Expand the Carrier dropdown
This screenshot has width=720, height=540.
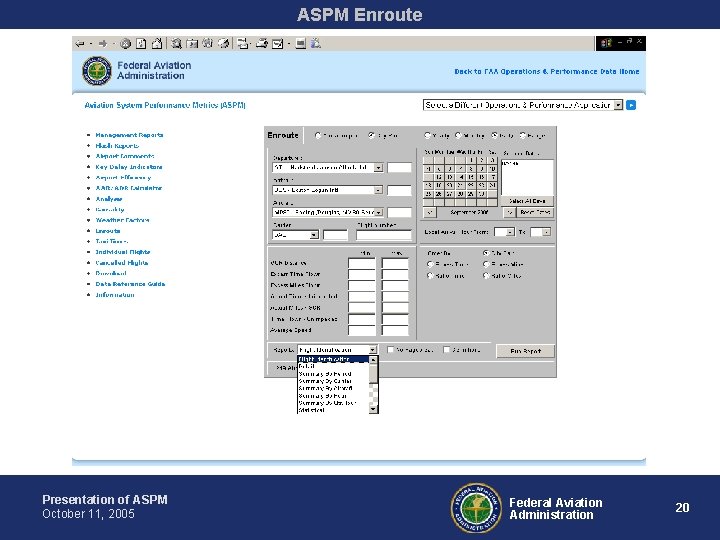pos(314,235)
